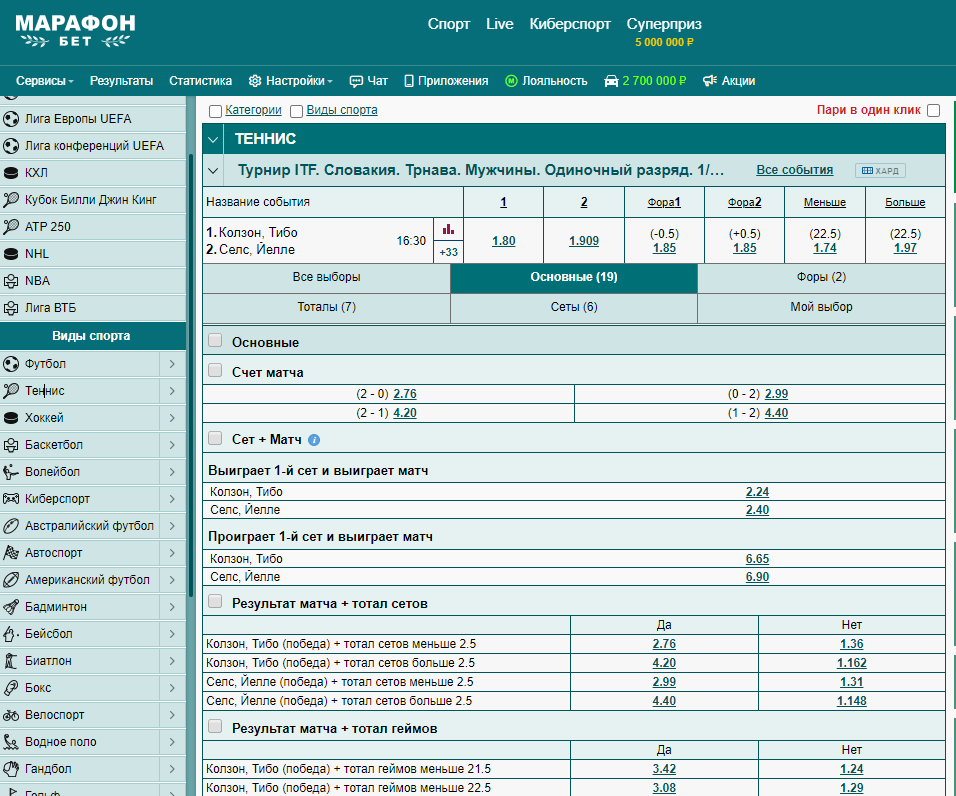The image size is (956, 796).
Task: Click the chat bubble icon
Action: click(x=355, y=81)
